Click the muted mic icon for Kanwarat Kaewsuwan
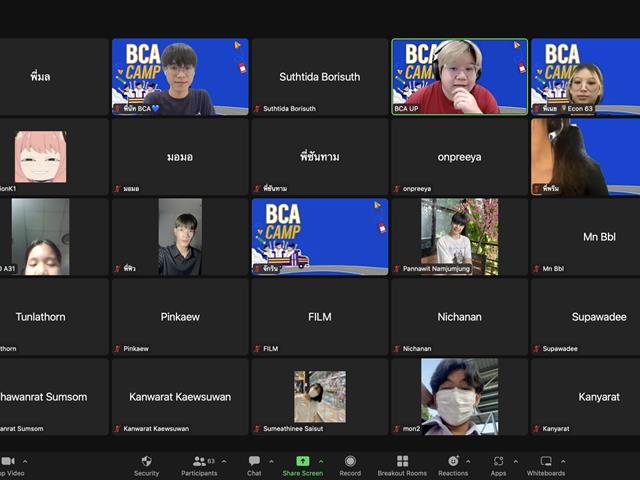 tap(118, 429)
